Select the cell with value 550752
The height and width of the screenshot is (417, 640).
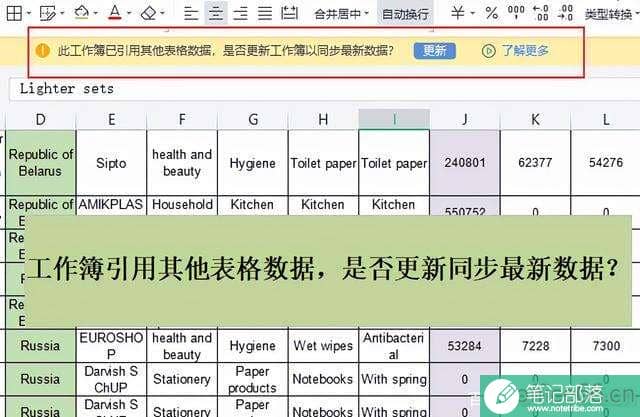tap(465, 206)
